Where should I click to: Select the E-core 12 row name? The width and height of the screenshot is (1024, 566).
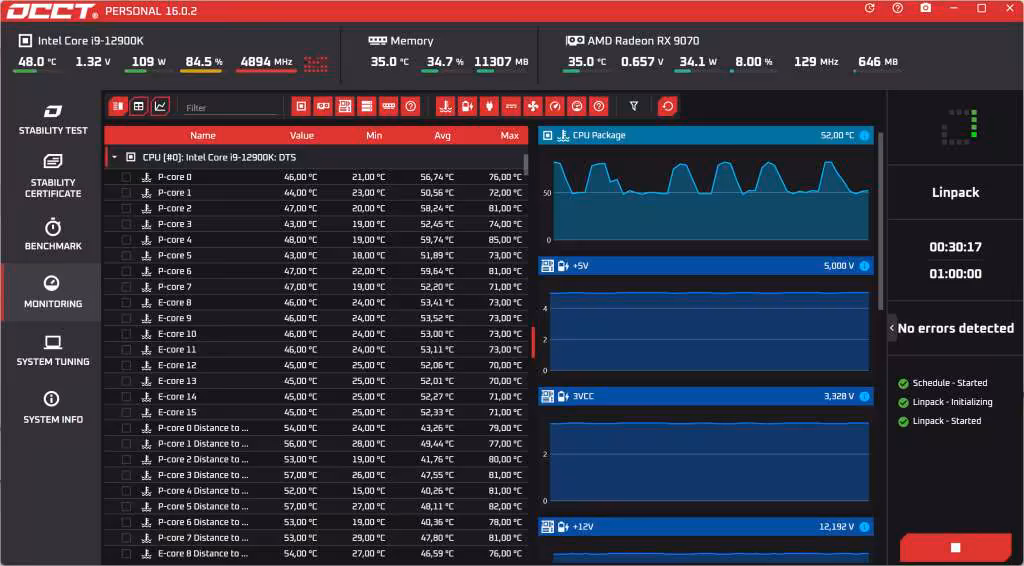[x=177, y=365]
